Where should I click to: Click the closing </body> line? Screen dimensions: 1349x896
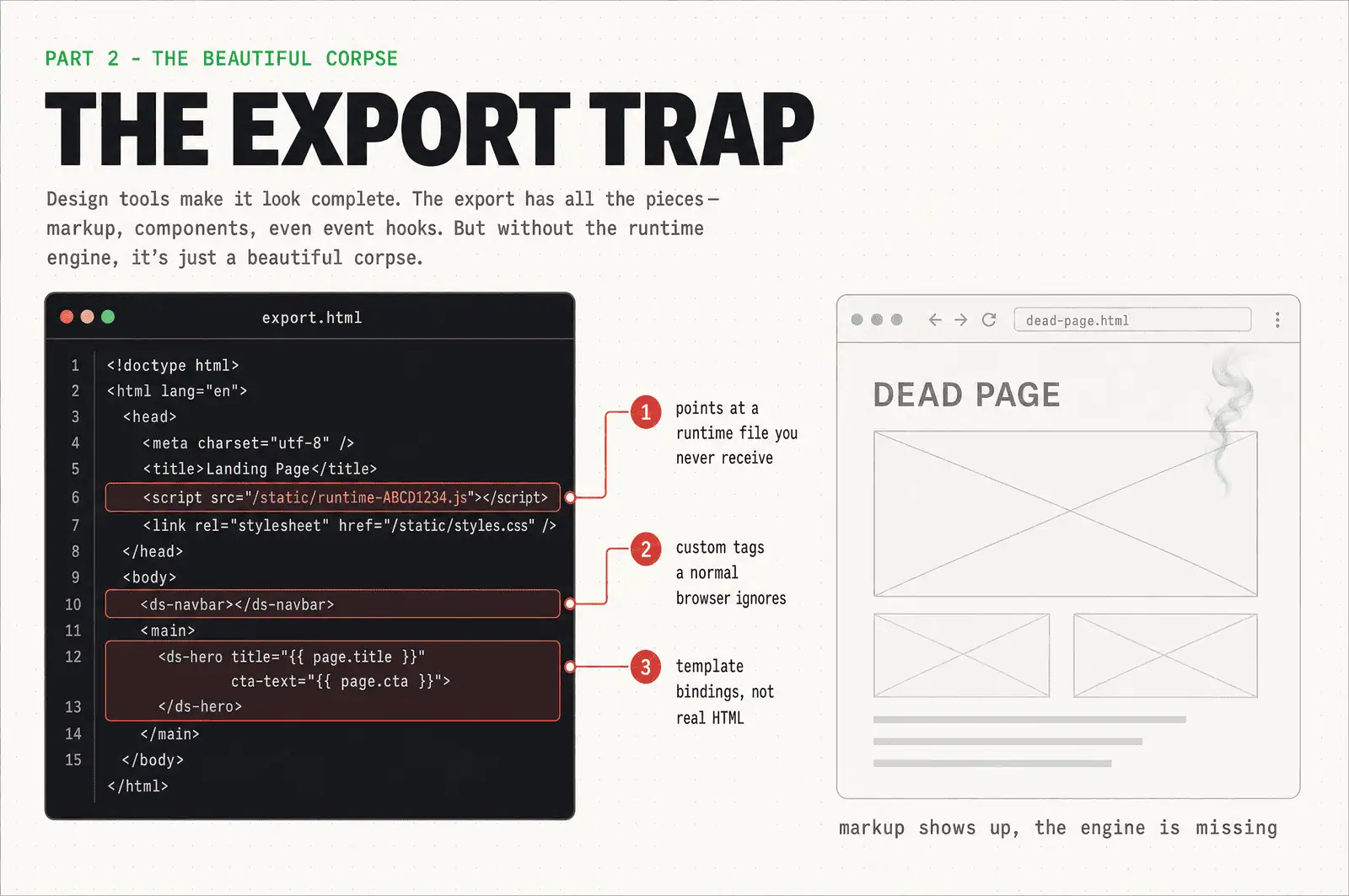153,759
